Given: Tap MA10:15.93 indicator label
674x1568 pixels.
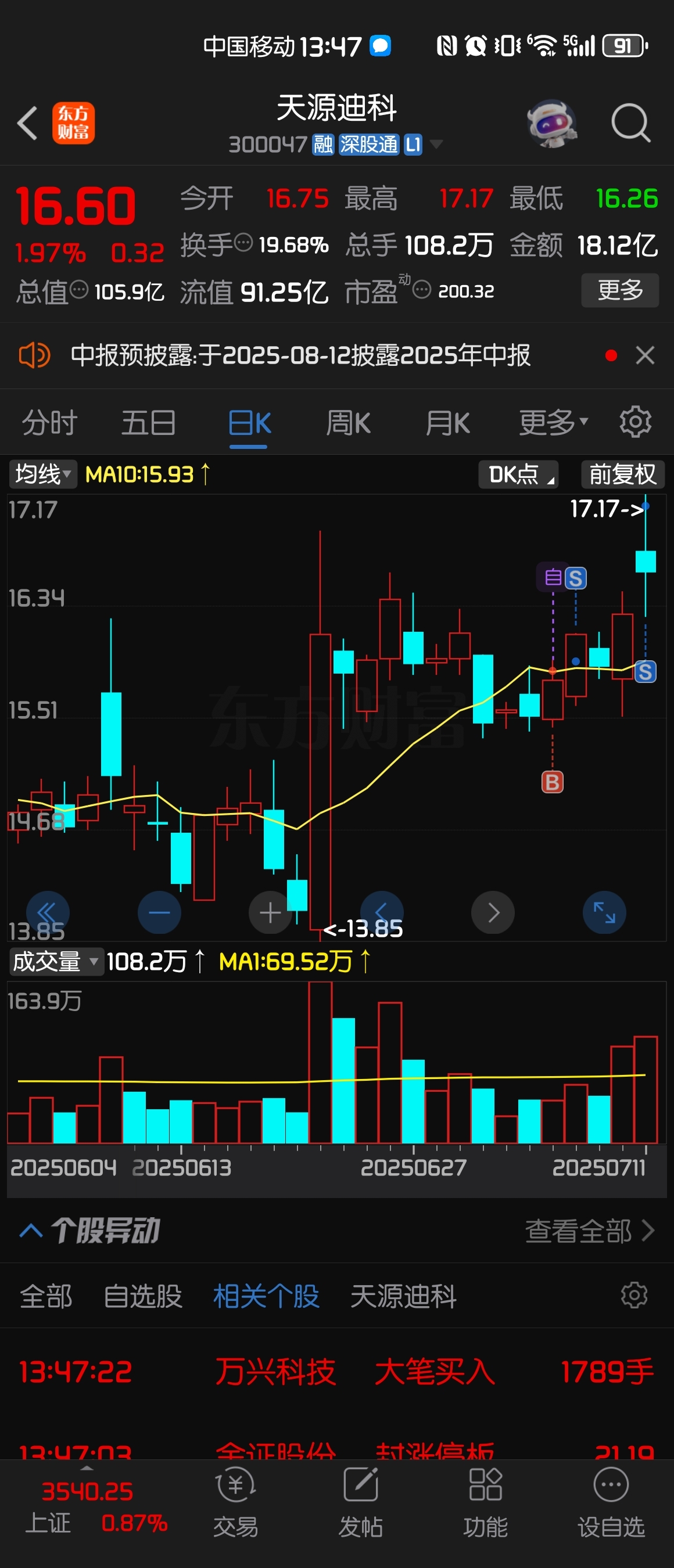Looking at the screenshot, I should [x=139, y=474].
